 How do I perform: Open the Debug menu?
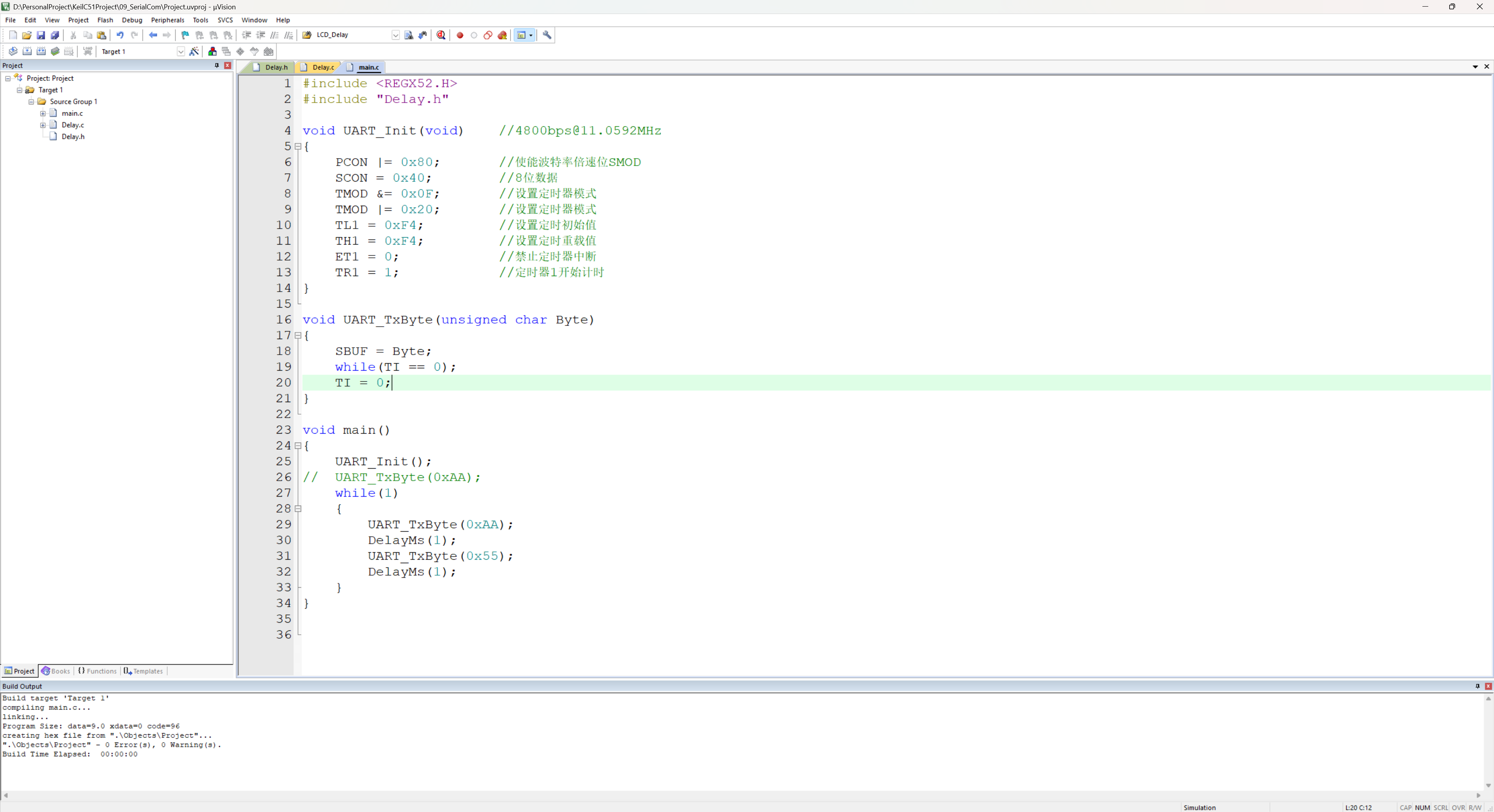point(132,20)
